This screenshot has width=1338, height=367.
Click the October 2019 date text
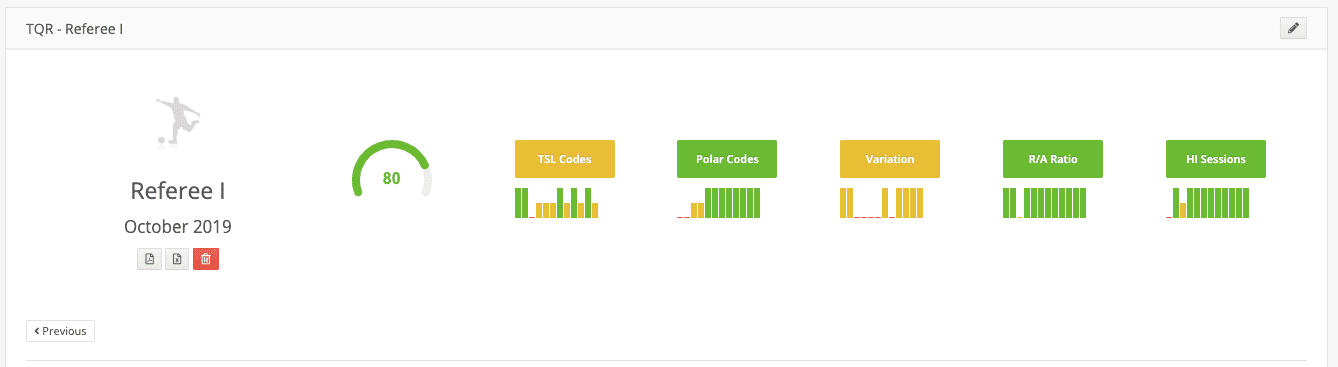click(178, 227)
